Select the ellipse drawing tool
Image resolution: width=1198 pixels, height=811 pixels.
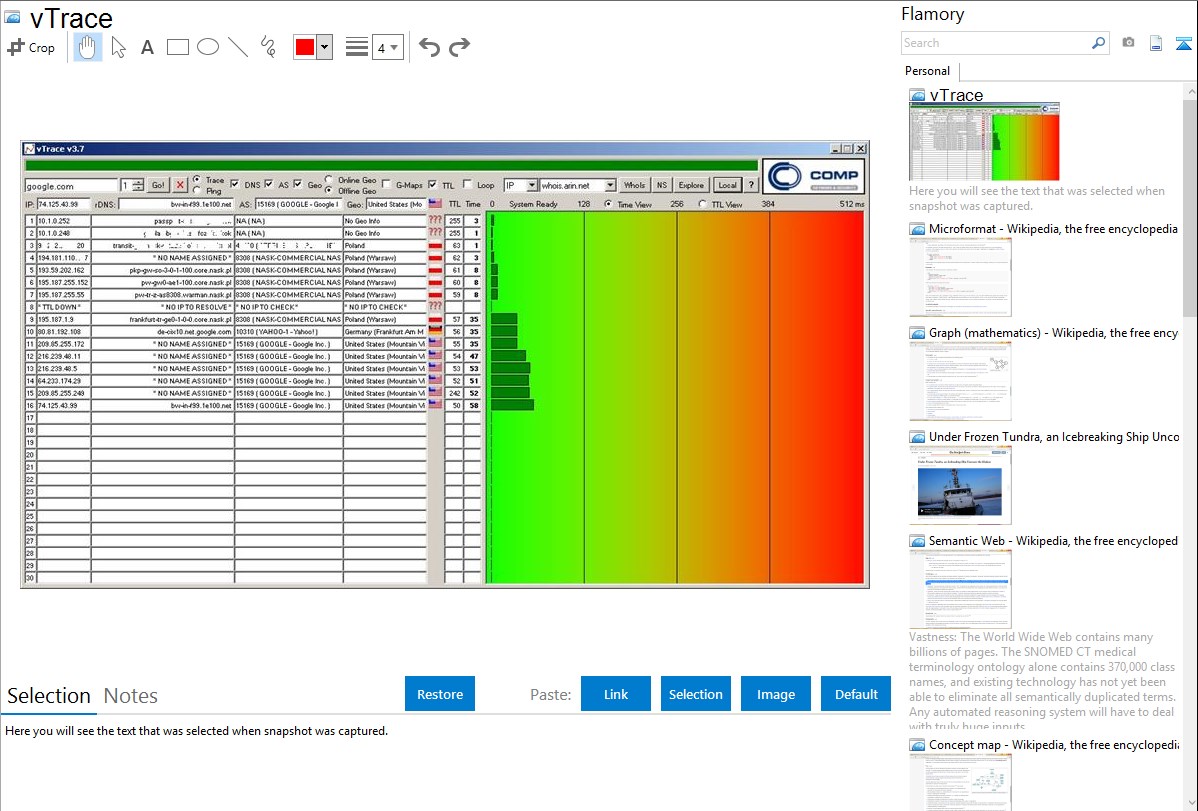(208, 47)
